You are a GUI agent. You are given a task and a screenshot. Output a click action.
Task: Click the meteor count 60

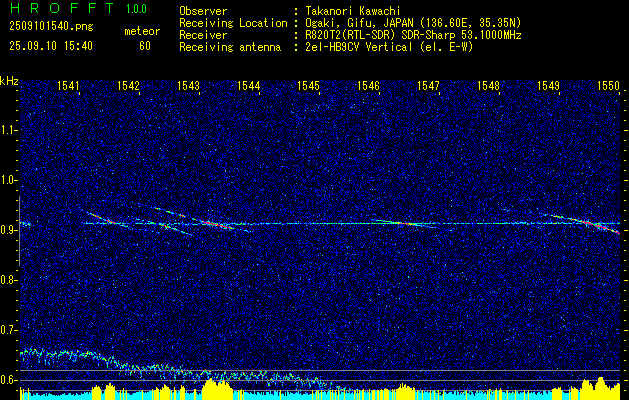tap(145, 46)
